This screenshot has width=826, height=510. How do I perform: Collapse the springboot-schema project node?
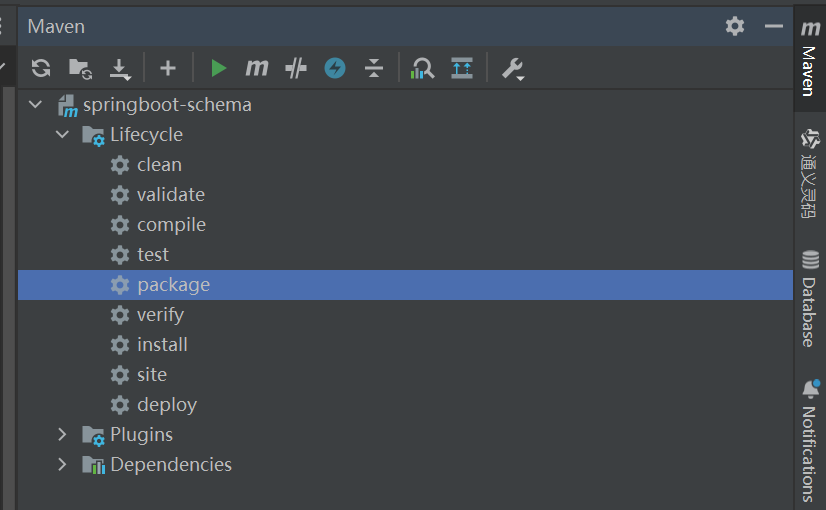pos(35,104)
